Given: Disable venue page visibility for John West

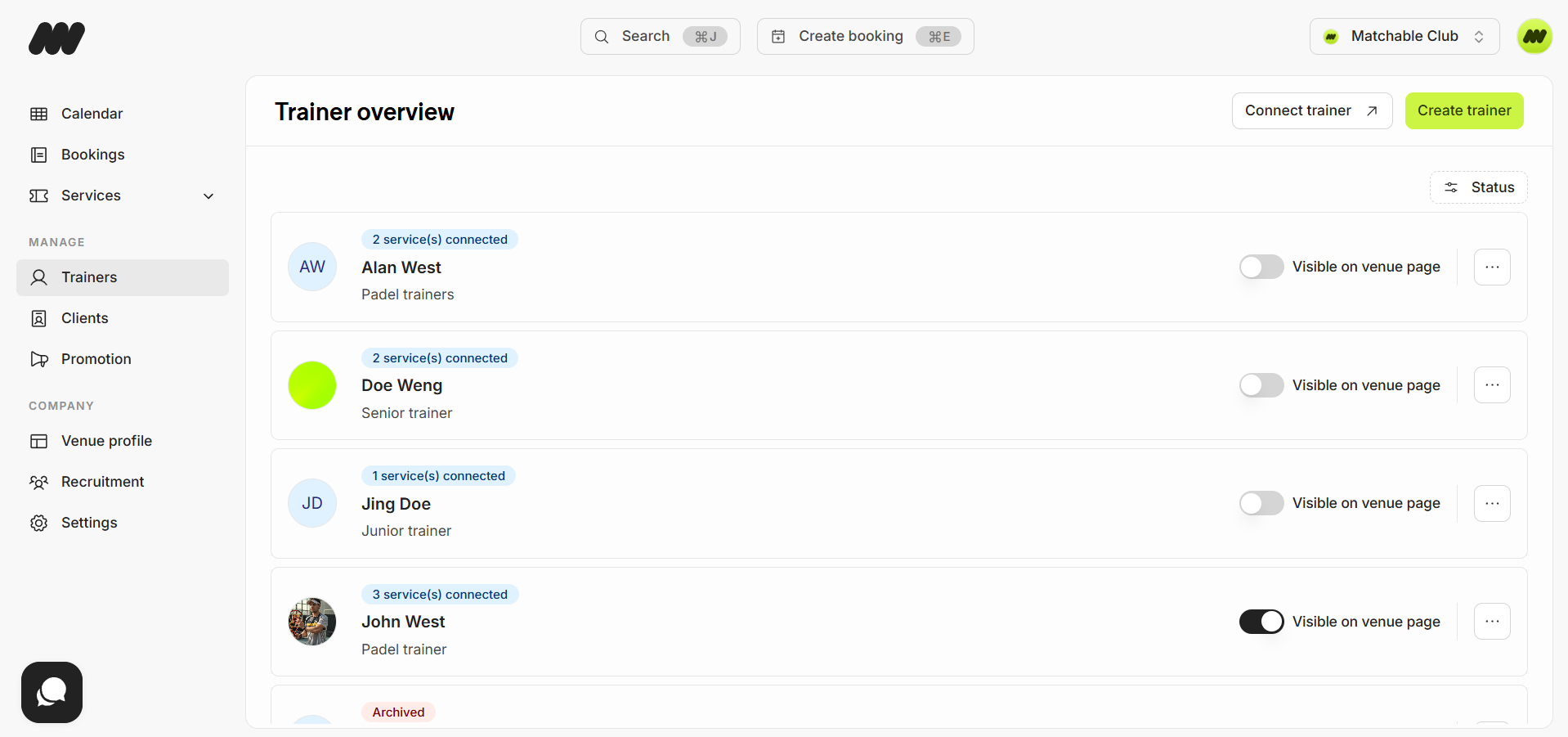Looking at the screenshot, I should tap(1261, 622).
